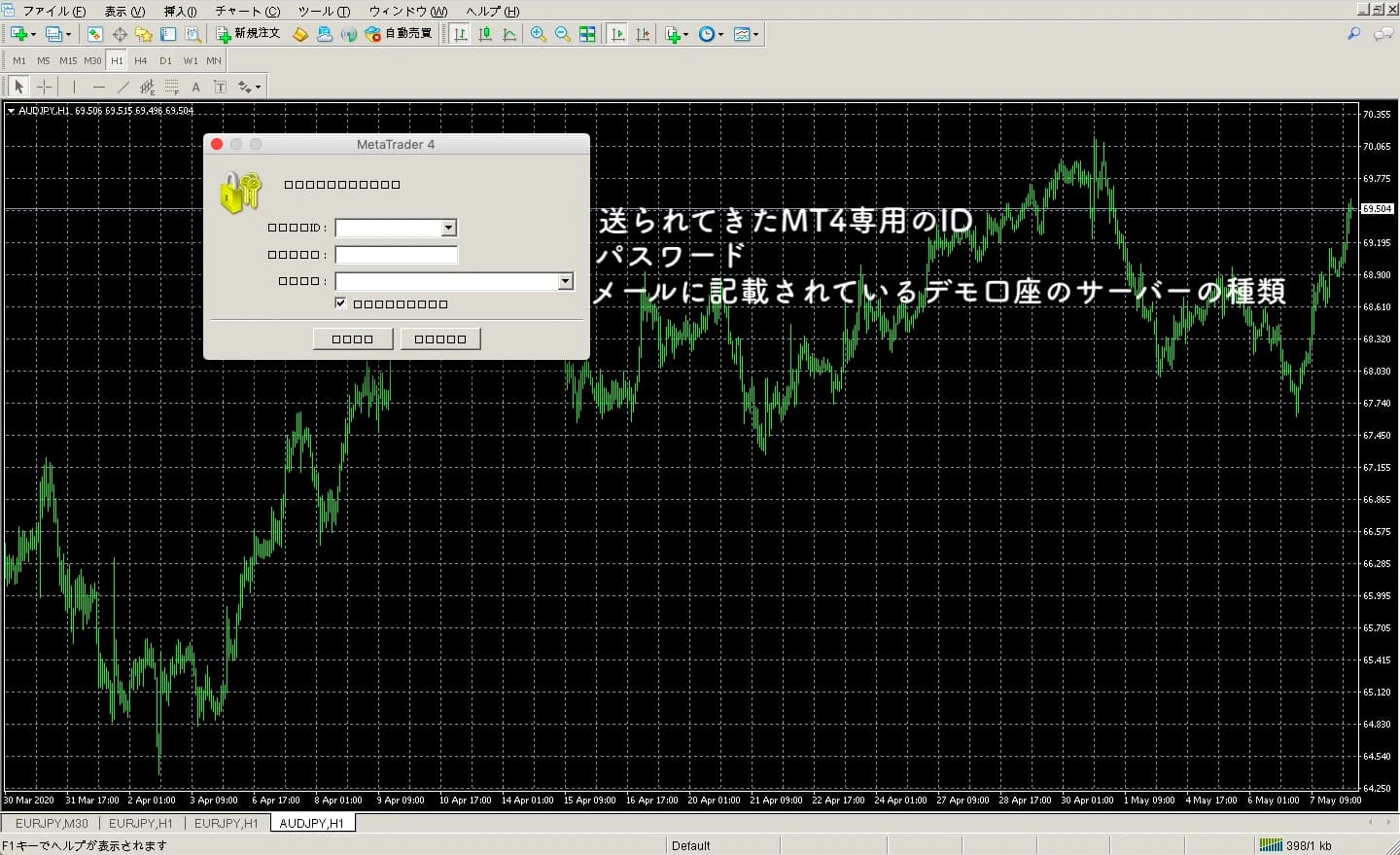Toggle the 自動売買 auto trading button

399,34
